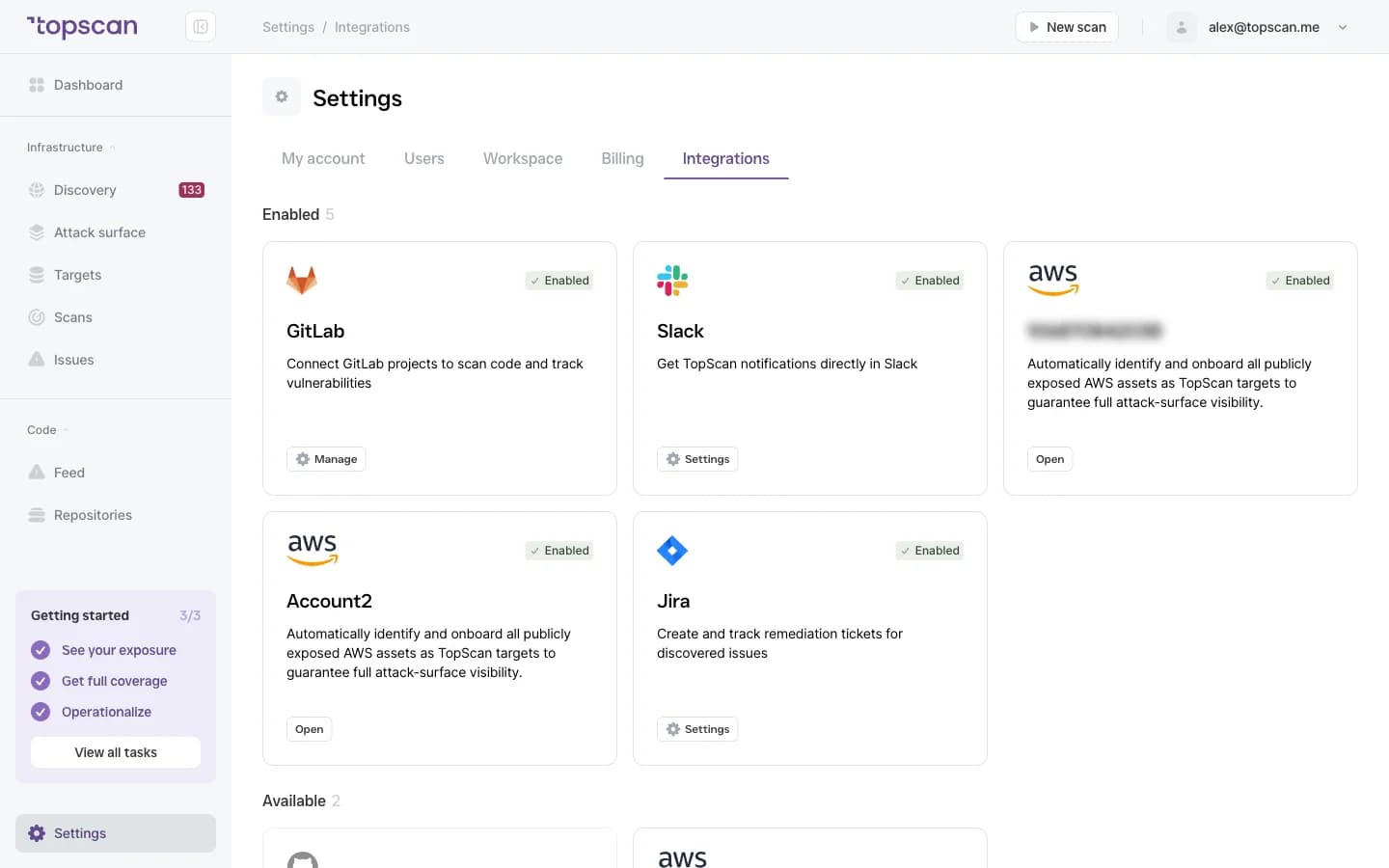Click the Getting started 3/3 counter

point(190,615)
